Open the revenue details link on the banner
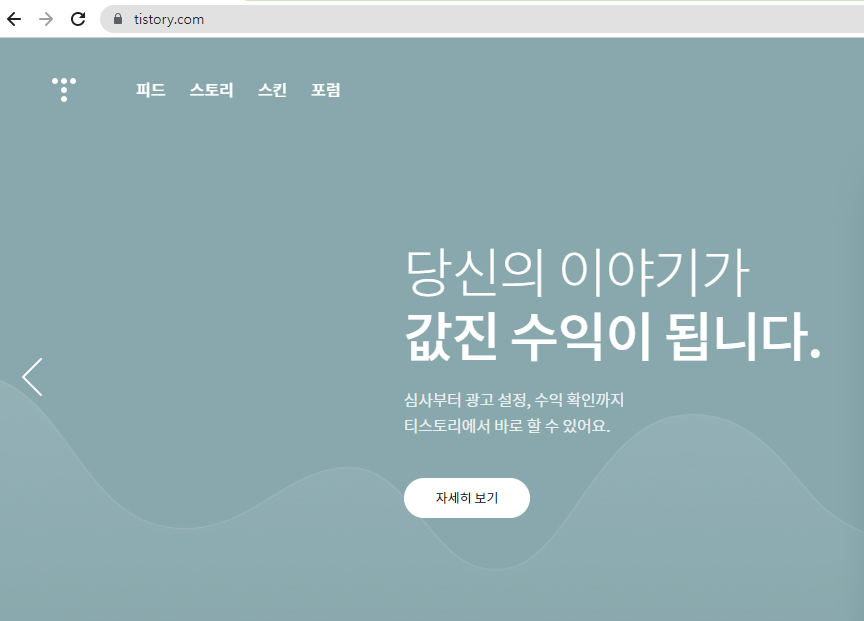864x621 pixels. click(x=466, y=497)
